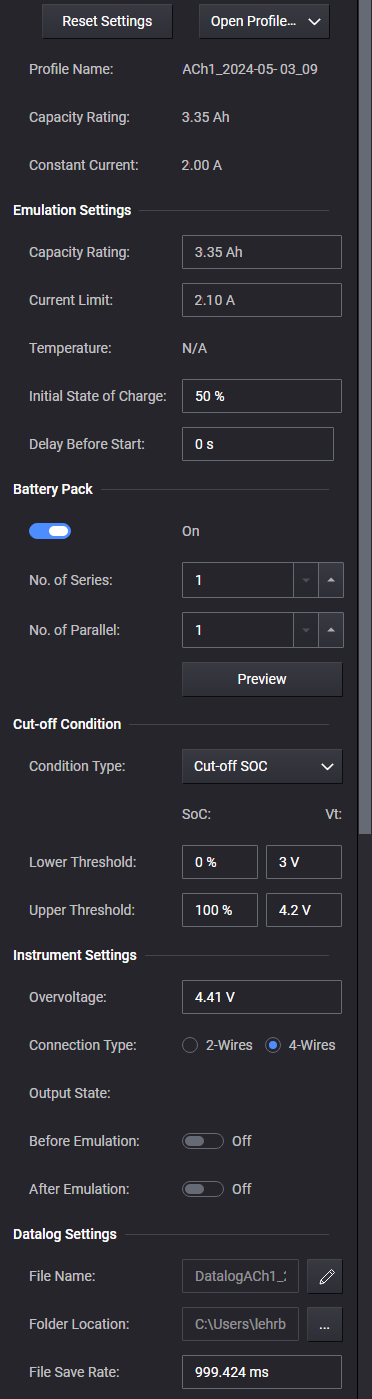The height and width of the screenshot is (1399, 372).
Task: Click the Upper Threshold SoC field
Action: pyautogui.click(x=220, y=910)
